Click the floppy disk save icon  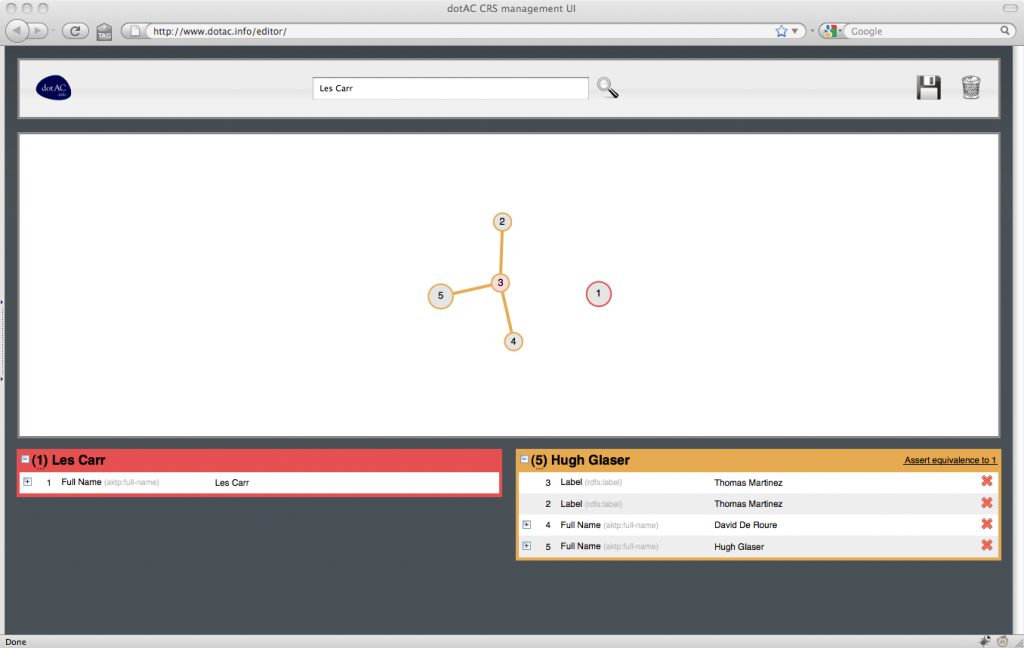(928, 88)
